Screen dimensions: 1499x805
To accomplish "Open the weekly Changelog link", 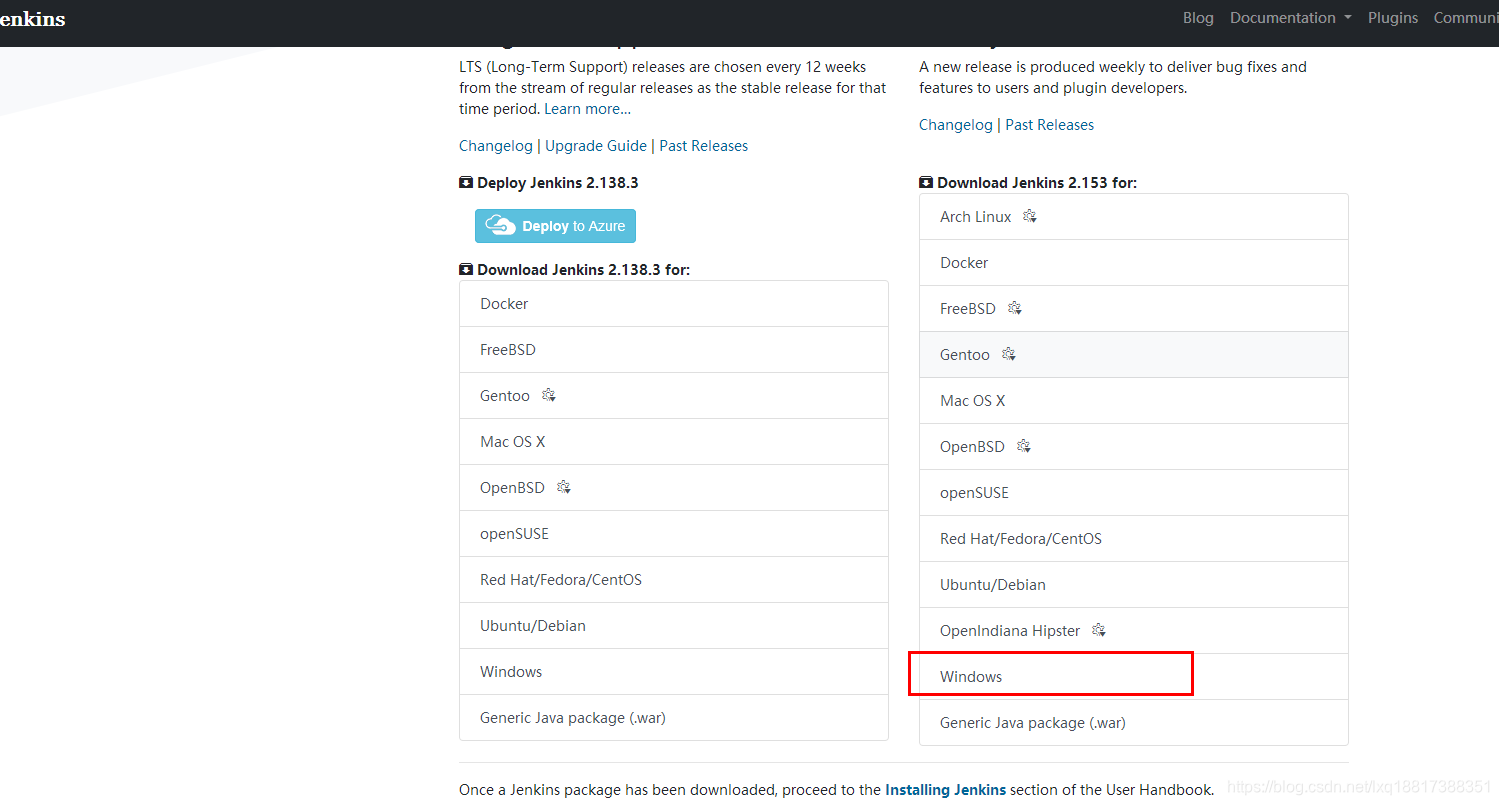I will (956, 125).
